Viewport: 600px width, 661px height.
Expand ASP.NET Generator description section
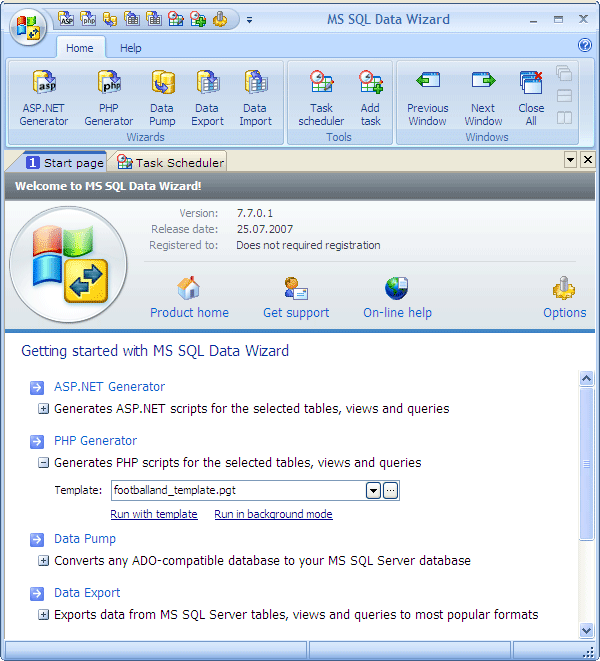(x=43, y=408)
